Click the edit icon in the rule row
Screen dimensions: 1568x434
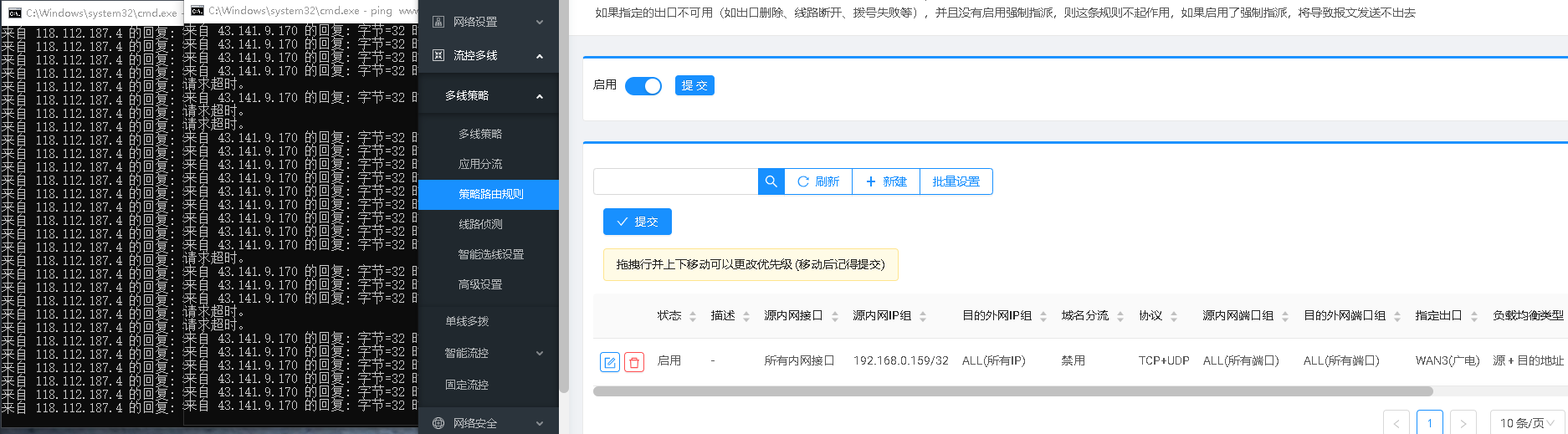610,362
